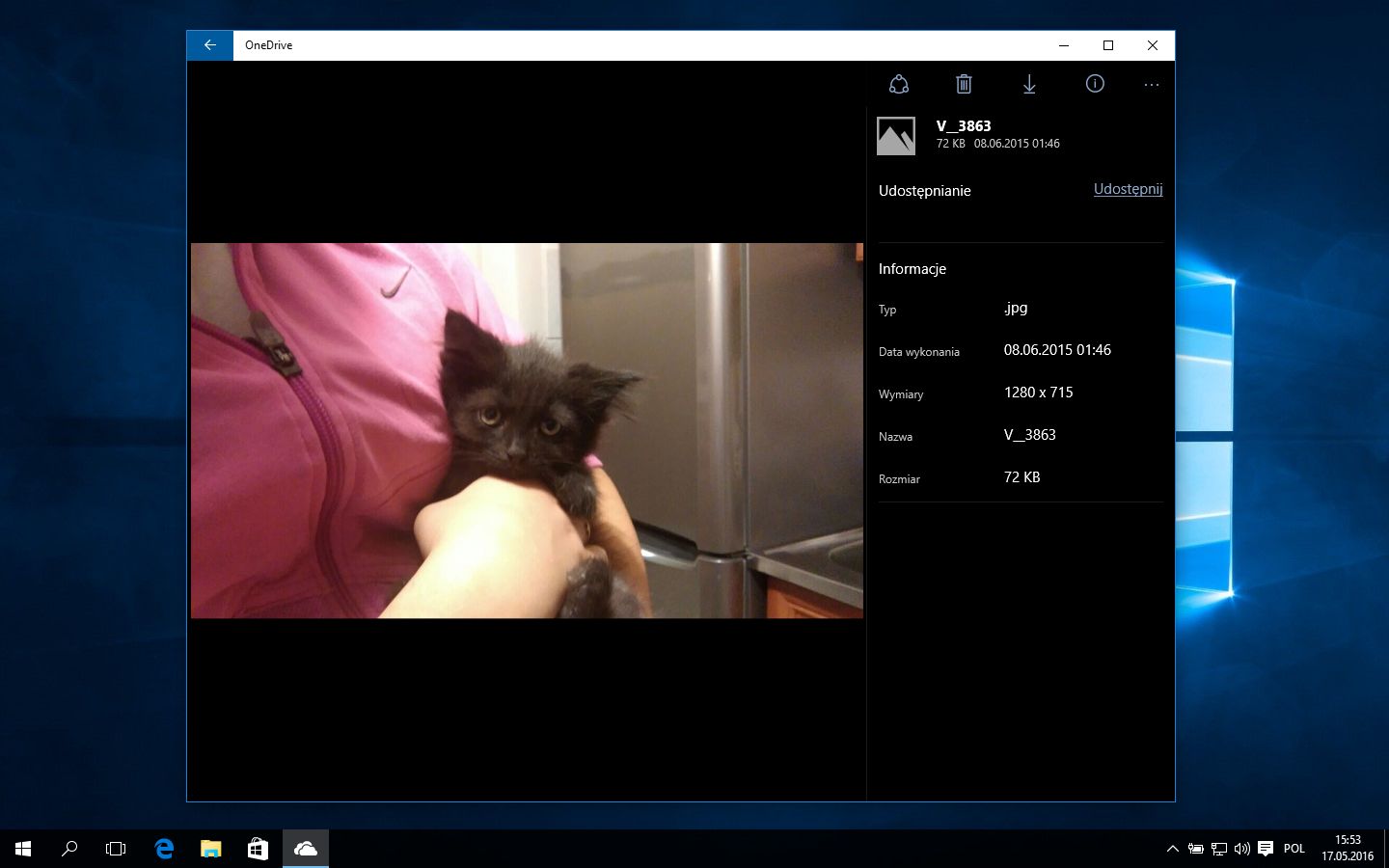The image size is (1389, 868).
Task: Open the more options ellipsis menu
Action: pyautogui.click(x=1152, y=85)
